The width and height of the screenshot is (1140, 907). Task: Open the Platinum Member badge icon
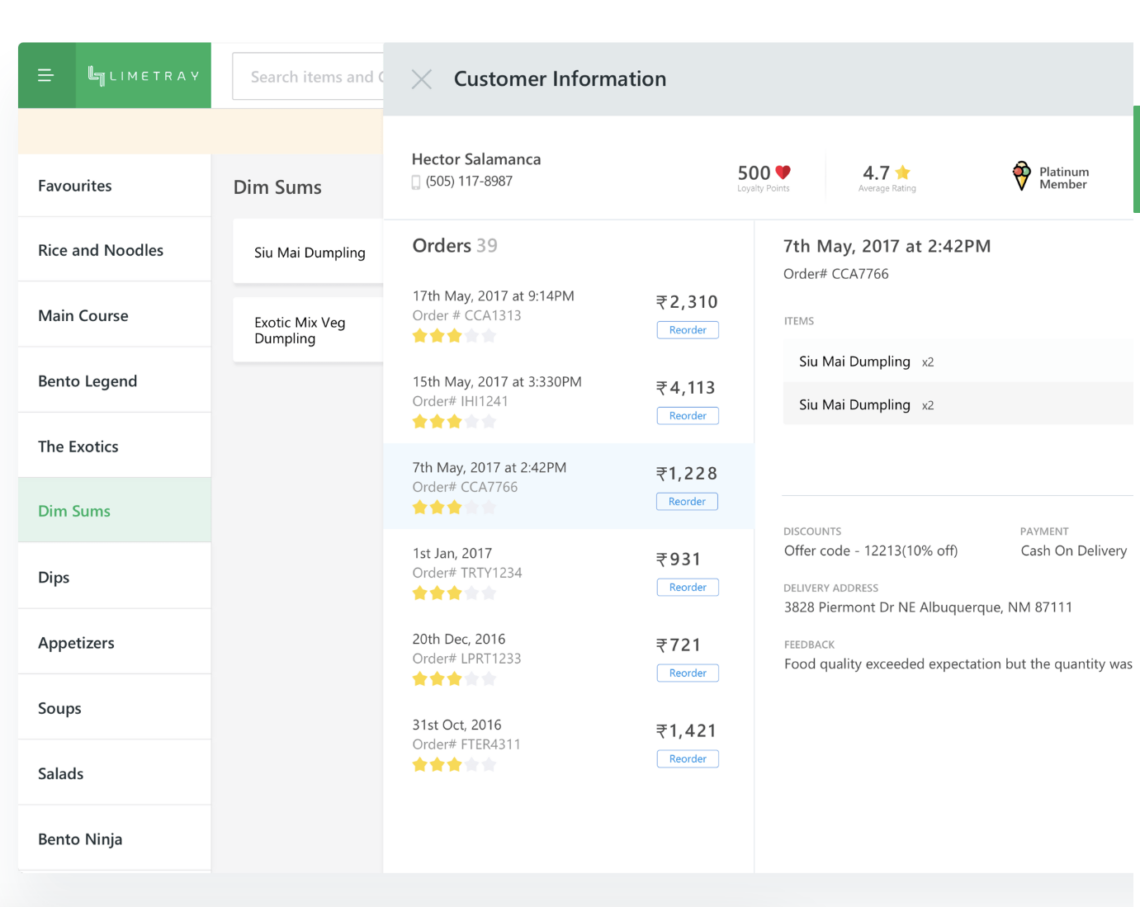click(x=1021, y=176)
